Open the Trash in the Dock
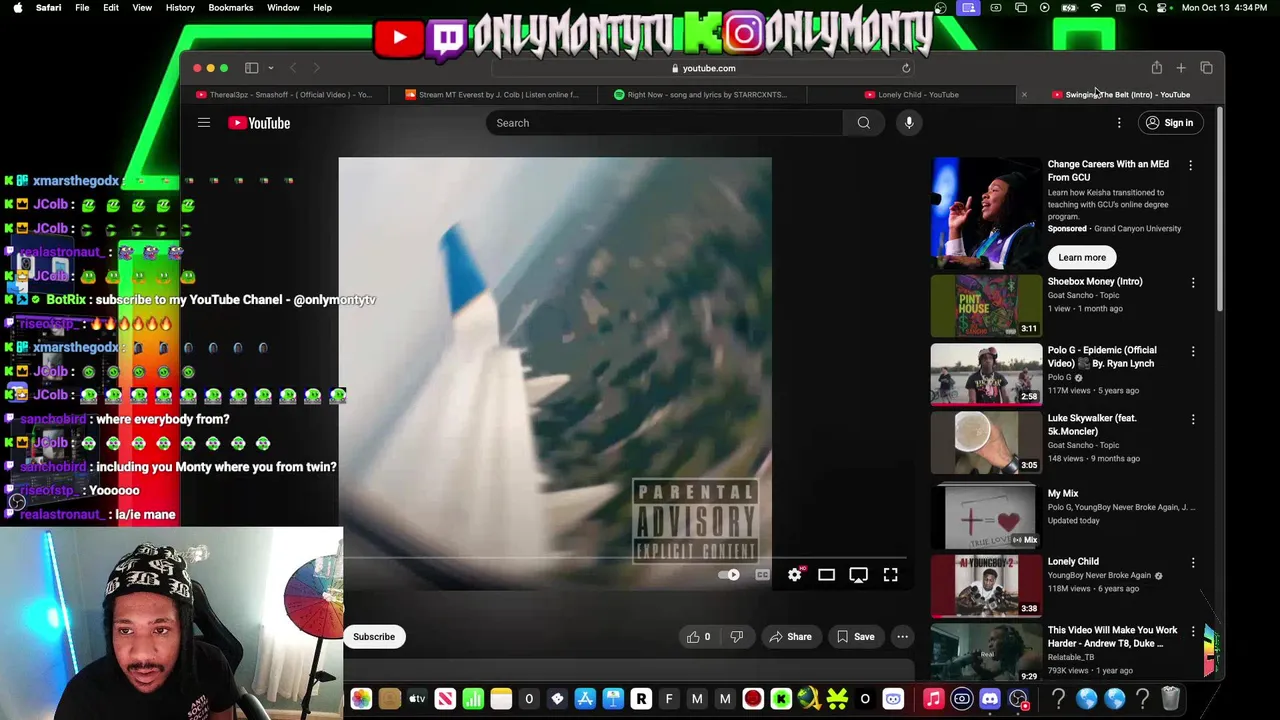 coord(1171,699)
